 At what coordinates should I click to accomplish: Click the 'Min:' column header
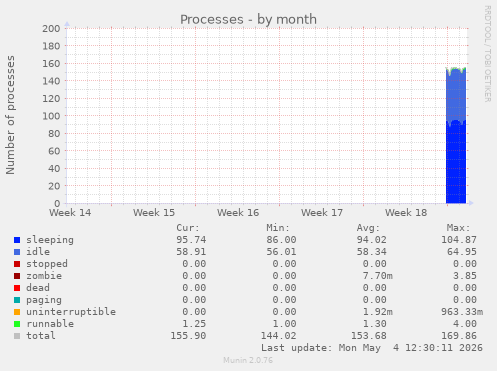278,228
